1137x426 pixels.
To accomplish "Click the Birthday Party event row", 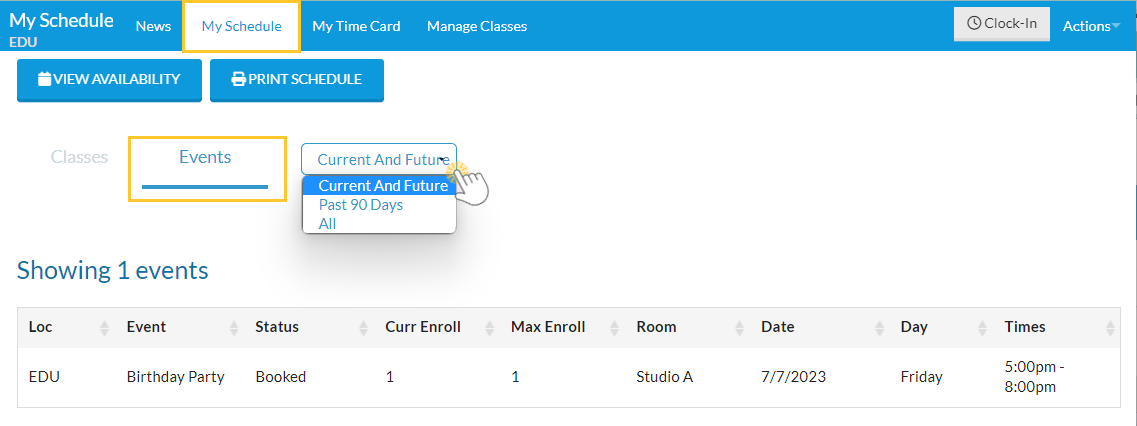I will pyautogui.click(x=175, y=377).
